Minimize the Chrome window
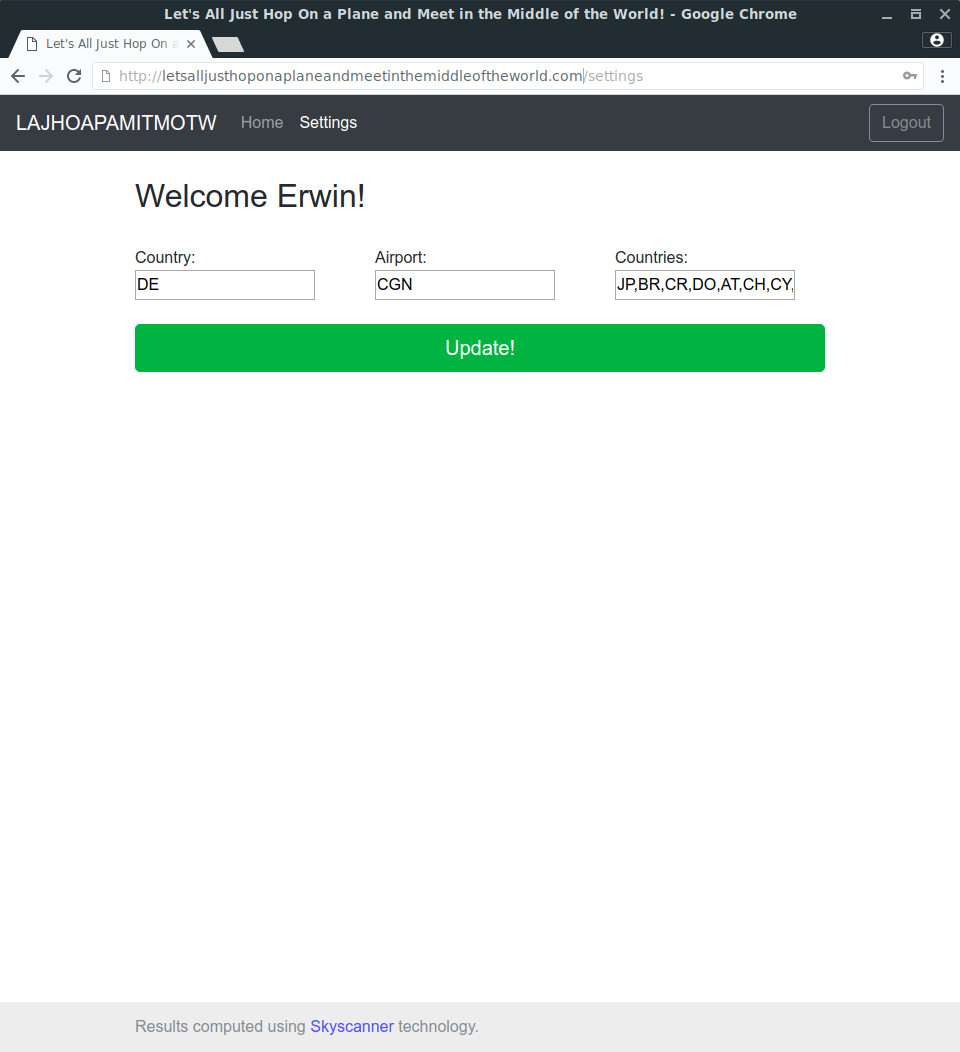The image size is (960, 1052). (x=887, y=14)
